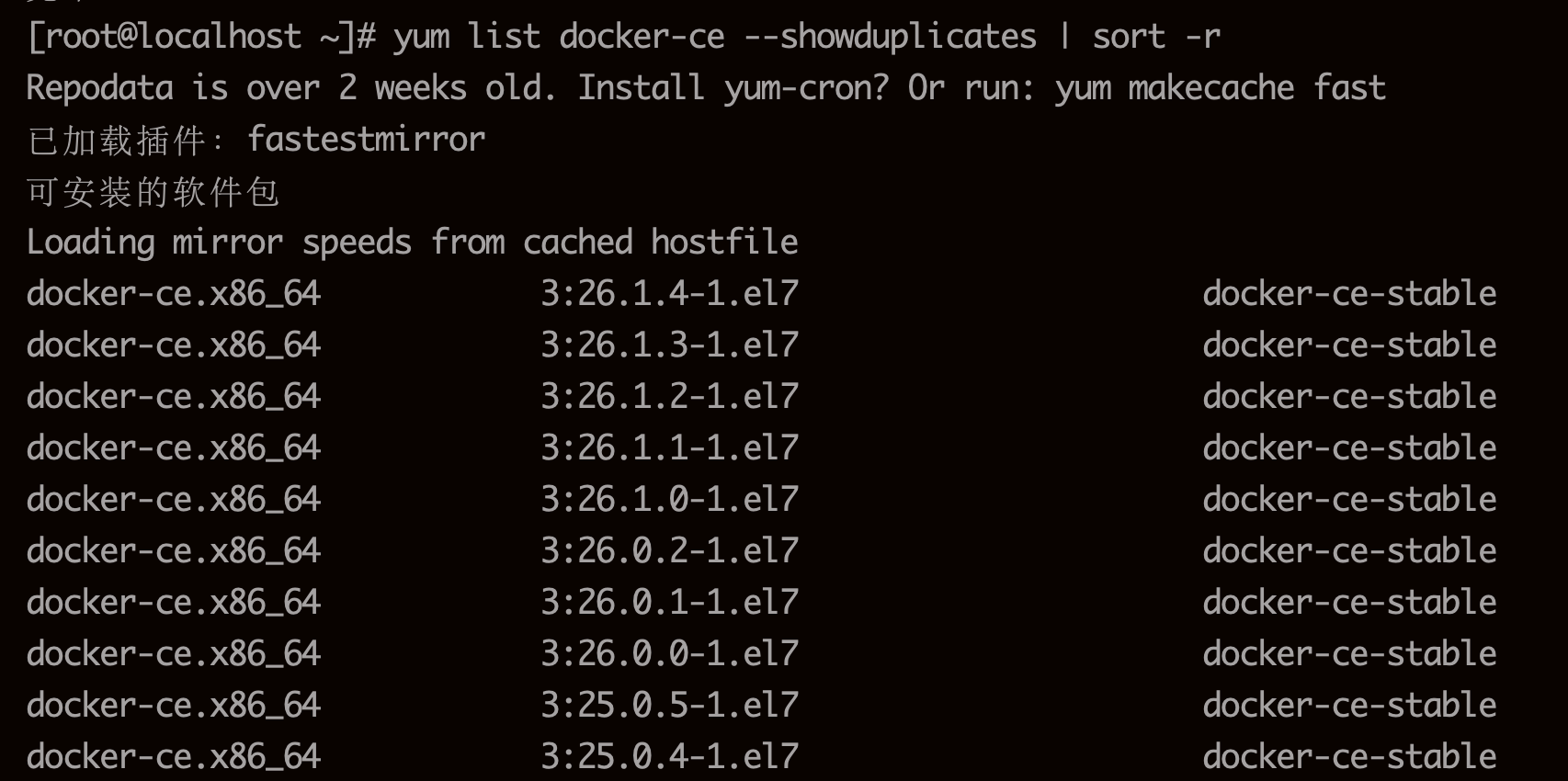
Task: Click version 3:26.1.2-1.el7
Action: click(669, 397)
